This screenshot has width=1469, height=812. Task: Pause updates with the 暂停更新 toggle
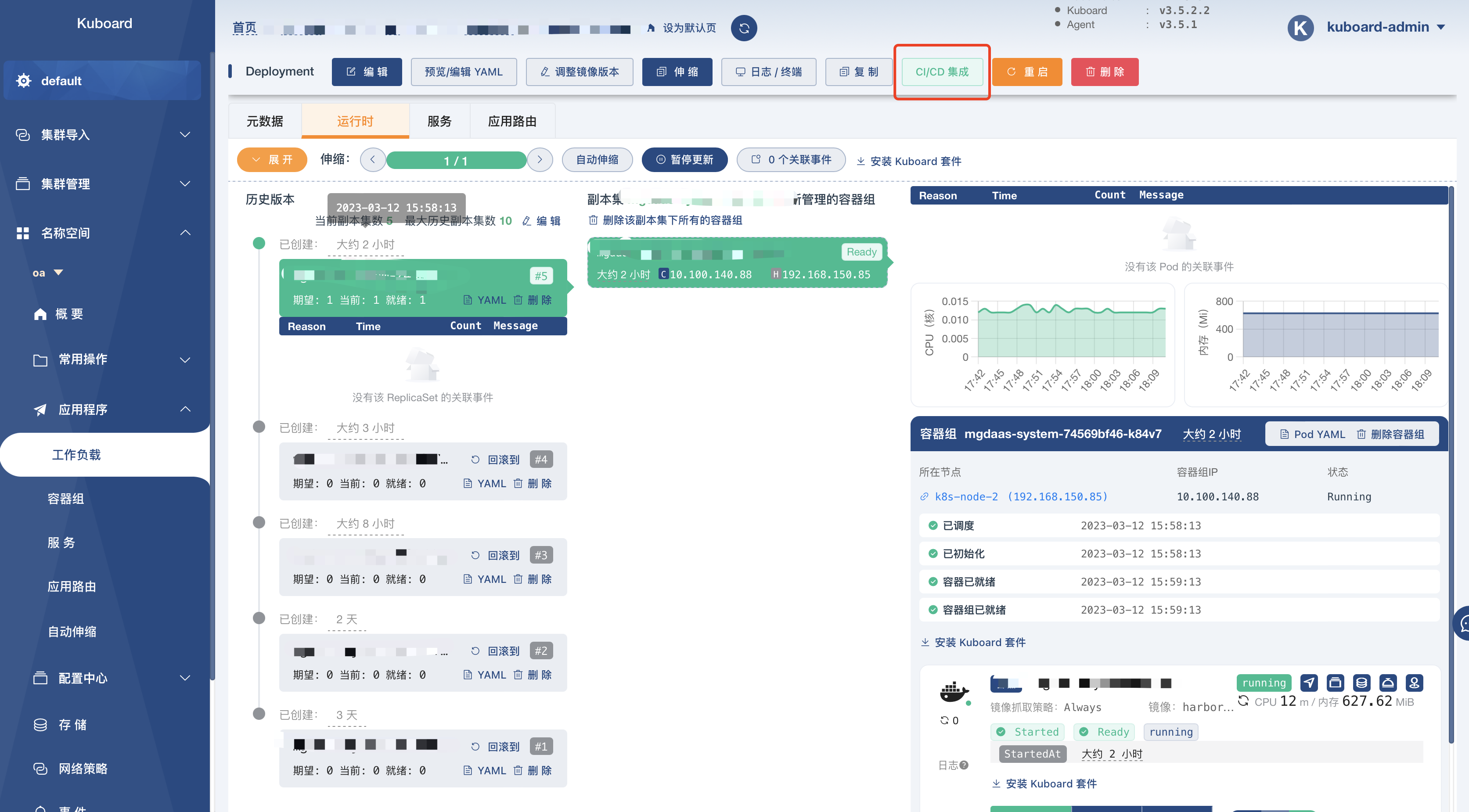[x=684, y=160]
